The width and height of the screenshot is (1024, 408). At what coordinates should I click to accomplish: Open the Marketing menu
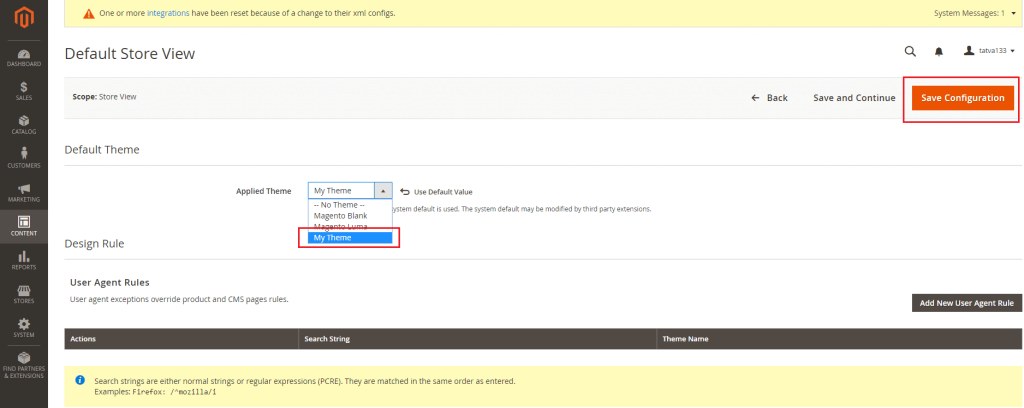tap(24, 193)
